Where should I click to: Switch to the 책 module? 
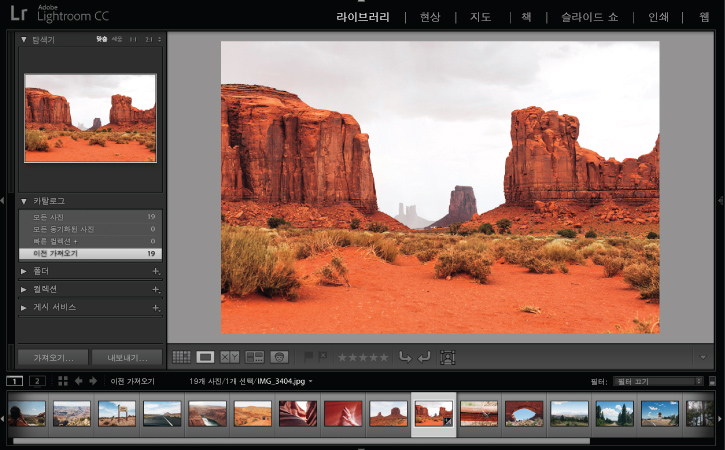tap(526, 17)
